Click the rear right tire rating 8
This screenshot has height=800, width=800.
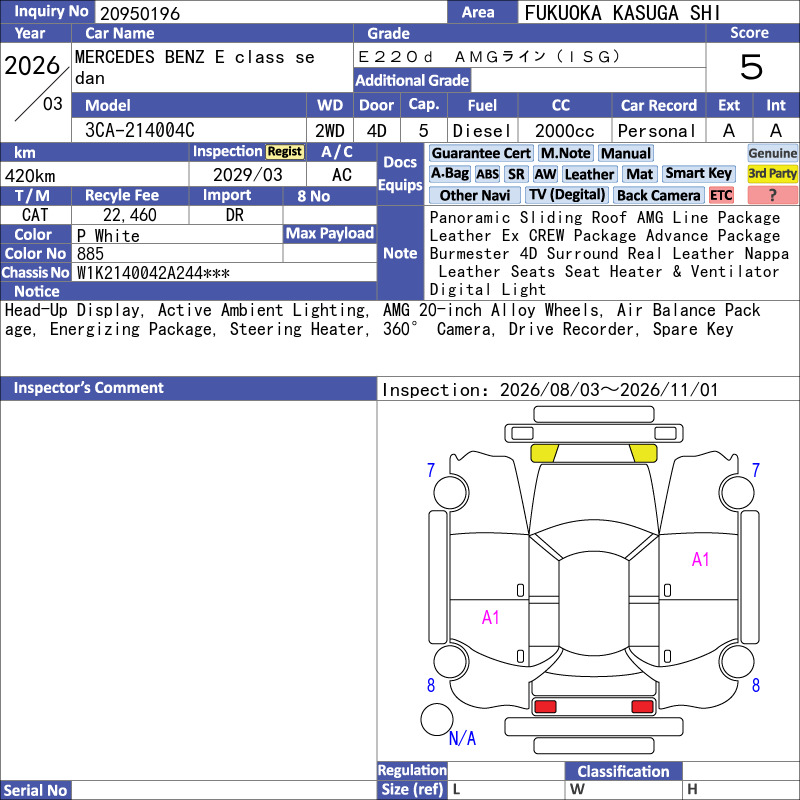point(756,685)
